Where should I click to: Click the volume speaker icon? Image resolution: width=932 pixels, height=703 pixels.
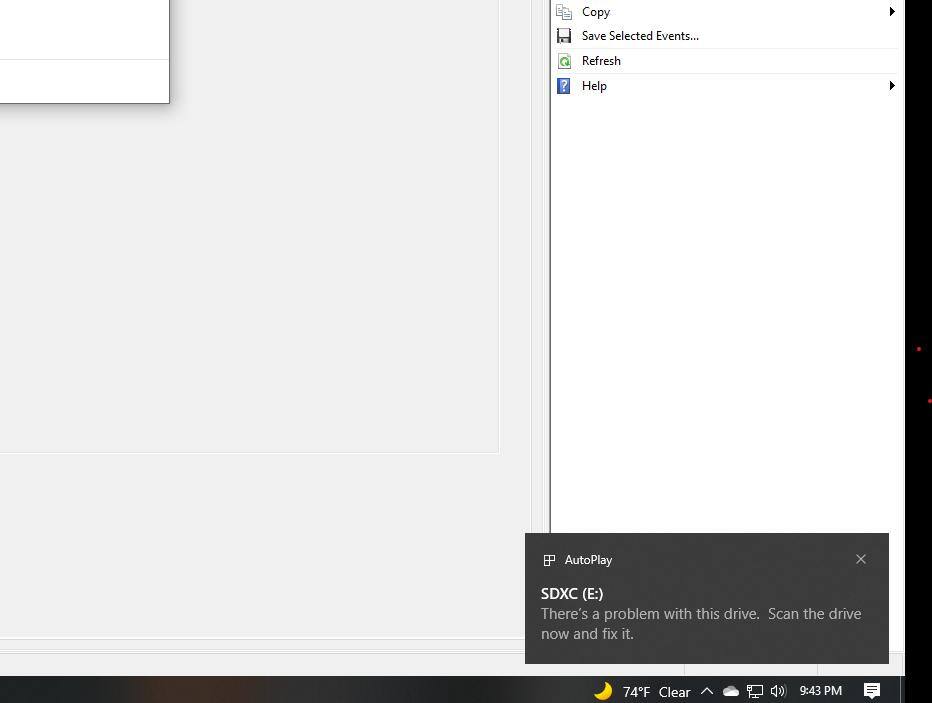[x=778, y=691]
